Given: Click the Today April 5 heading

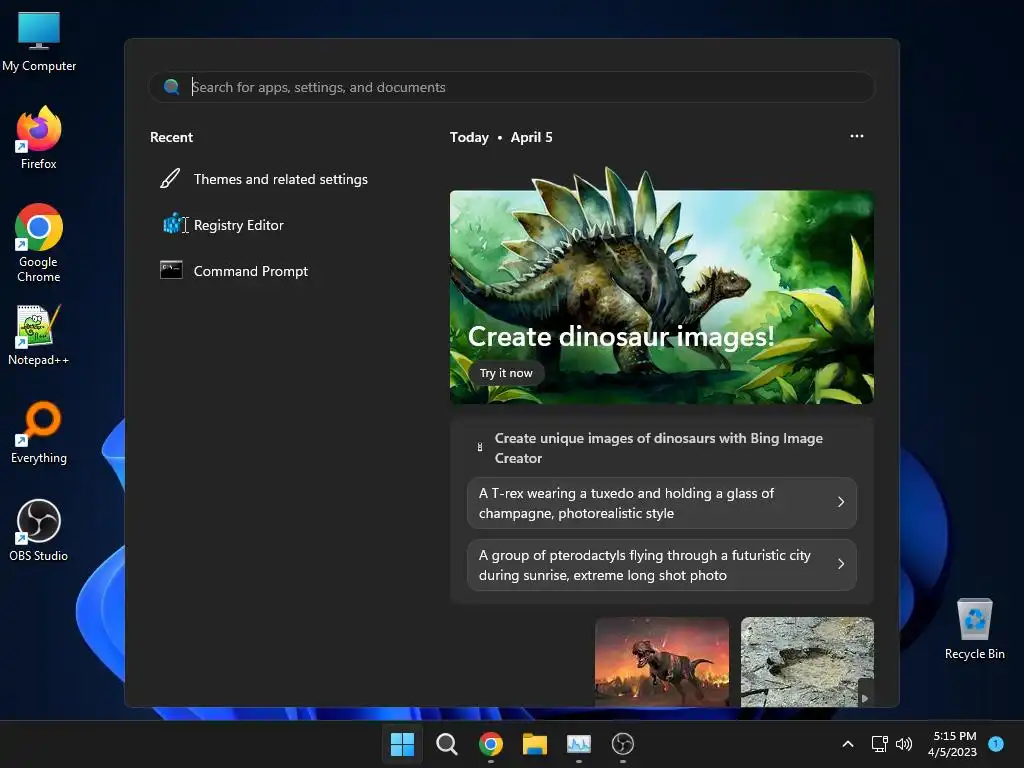Looking at the screenshot, I should tap(501, 137).
